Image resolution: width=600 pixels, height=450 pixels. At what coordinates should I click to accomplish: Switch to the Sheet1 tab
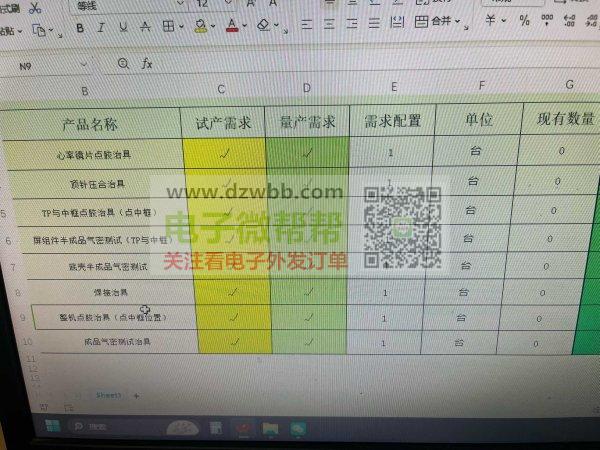click(107, 395)
